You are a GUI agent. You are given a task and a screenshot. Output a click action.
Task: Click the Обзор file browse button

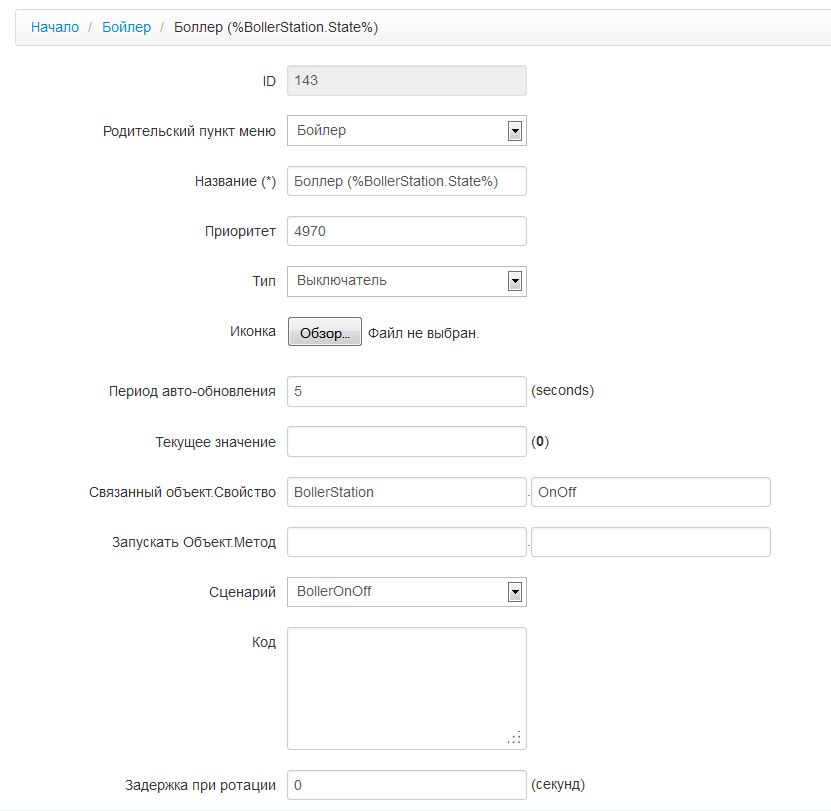tap(324, 333)
